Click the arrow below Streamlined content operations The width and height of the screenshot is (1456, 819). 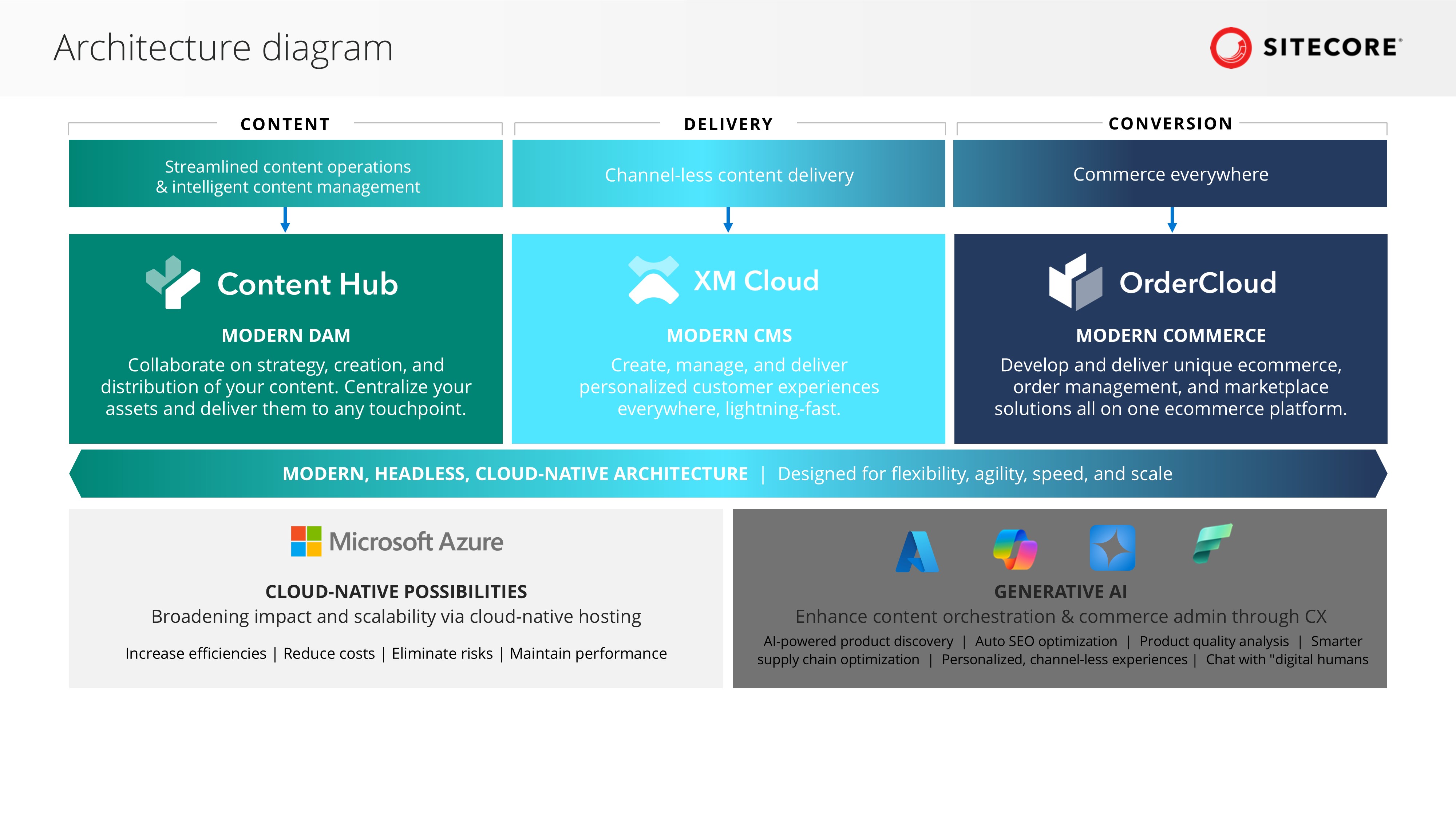(285, 220)
